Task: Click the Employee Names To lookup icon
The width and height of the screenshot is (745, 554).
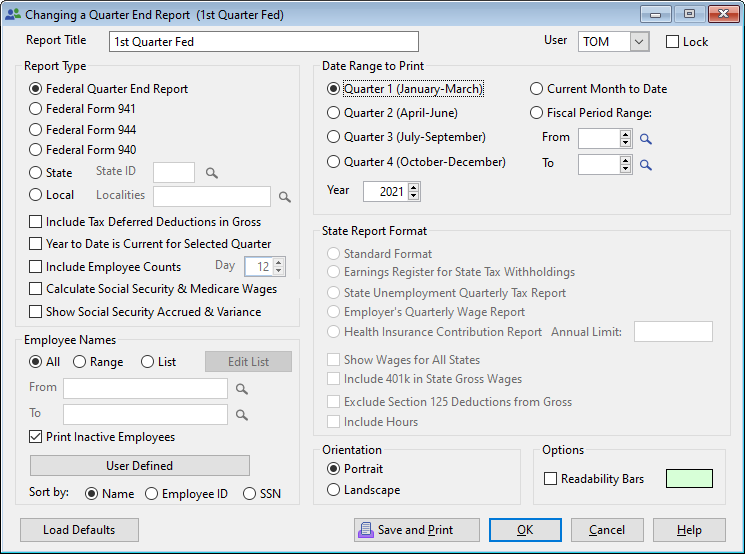Action: 241,415
